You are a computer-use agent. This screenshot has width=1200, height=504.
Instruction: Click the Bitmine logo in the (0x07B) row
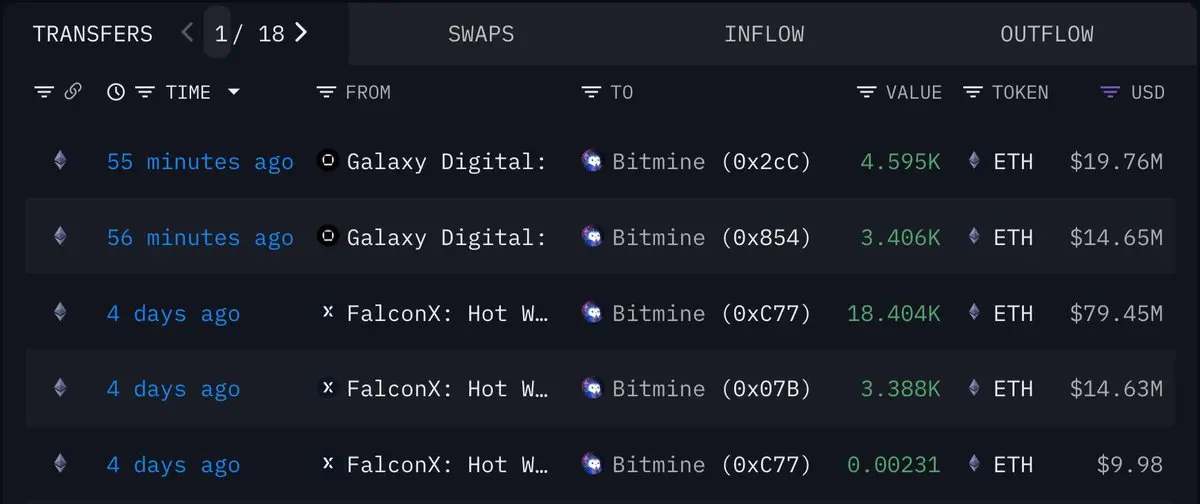pyautogui.click(x=592, y=388)
